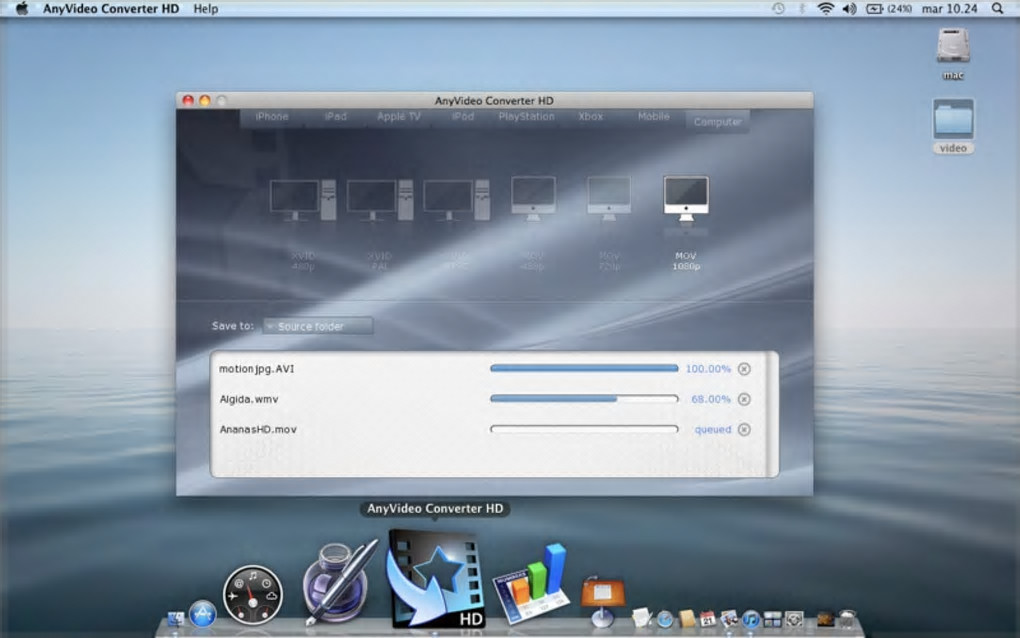Click the 100.00% progress value
Screen dimensions: 1020x638
pyautogui.click(x=708, y=369)
